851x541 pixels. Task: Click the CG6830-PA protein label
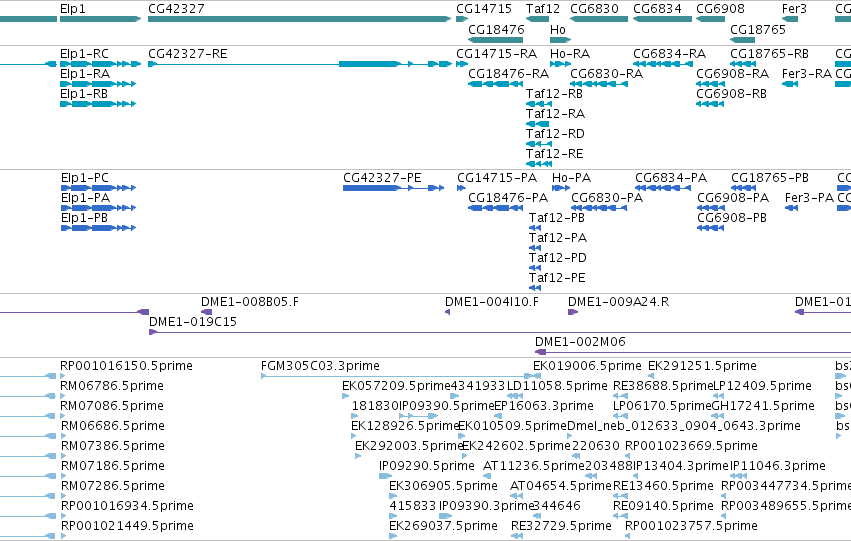click(607, 198)
